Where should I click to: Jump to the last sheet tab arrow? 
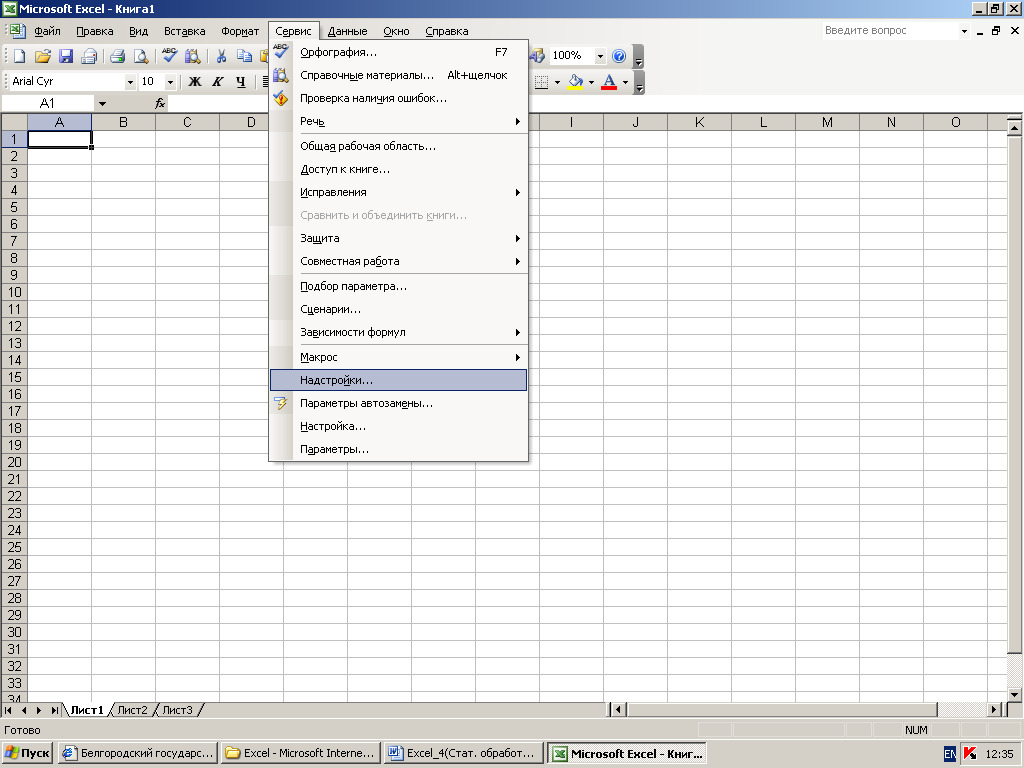(55, 710)
